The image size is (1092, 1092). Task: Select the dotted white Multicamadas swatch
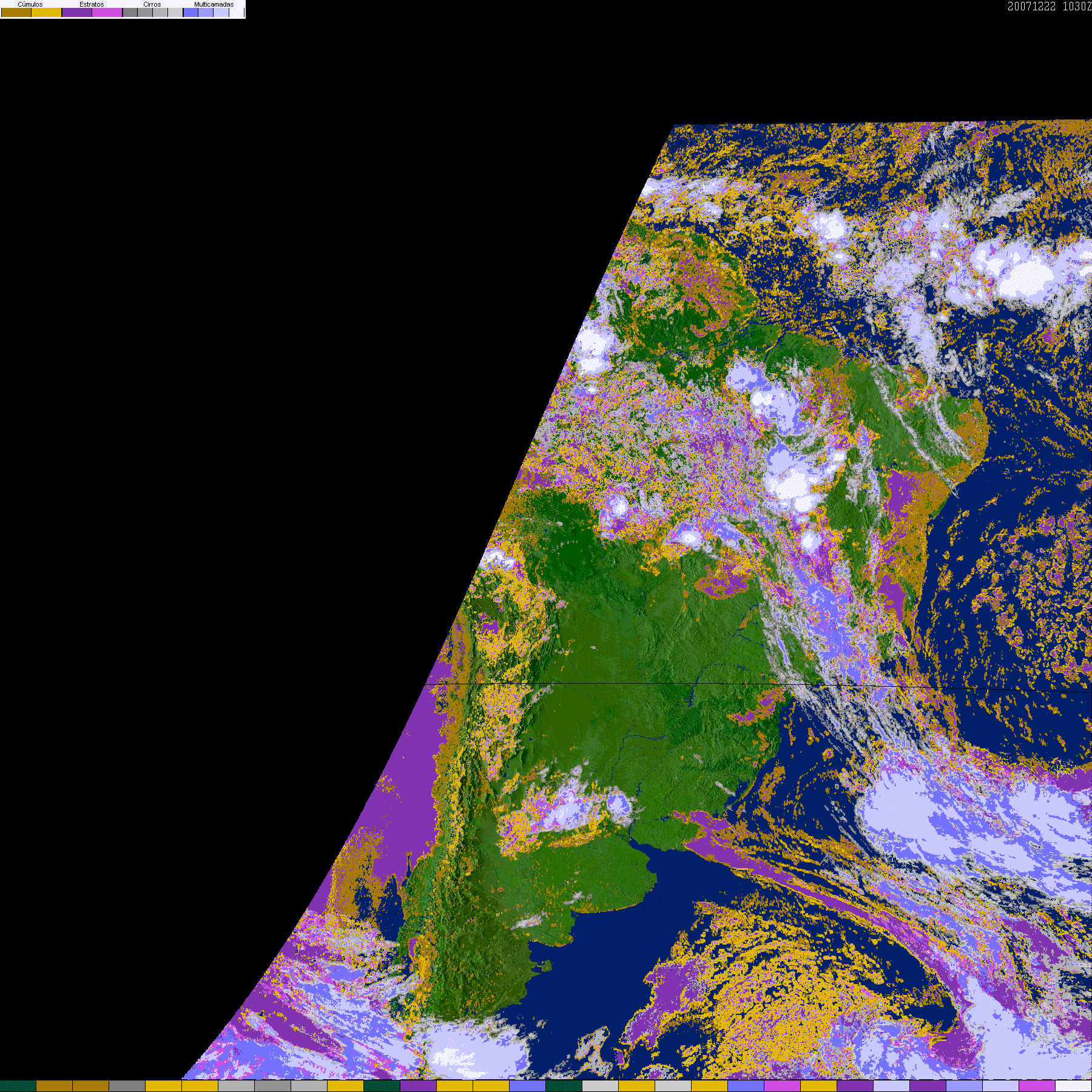[x=237, y=12]
